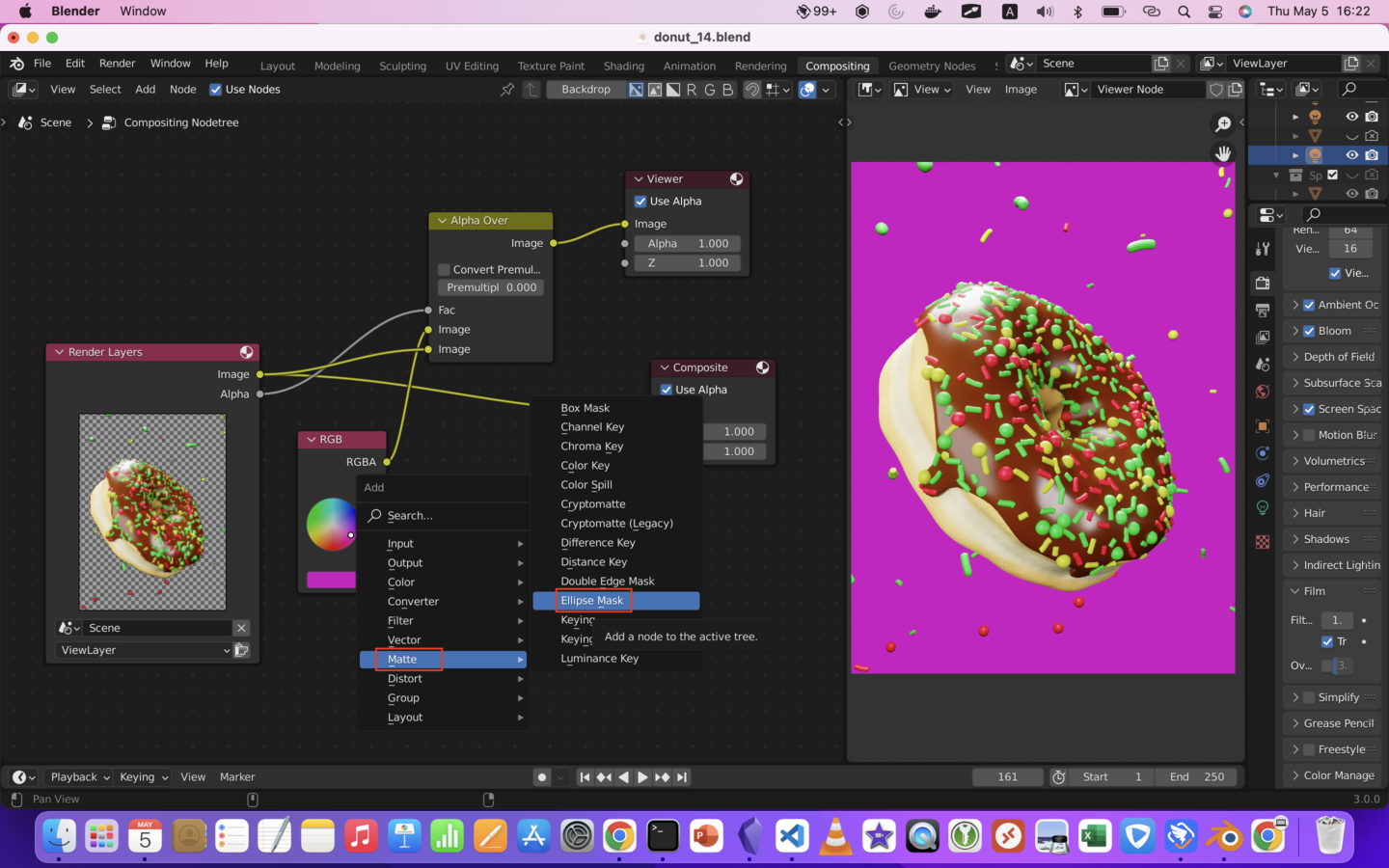Image resolution: width=1389 pixels, height=868 pixels.
Task: Uncheck Use Alpha on the Viewer node
Action: 640,201
